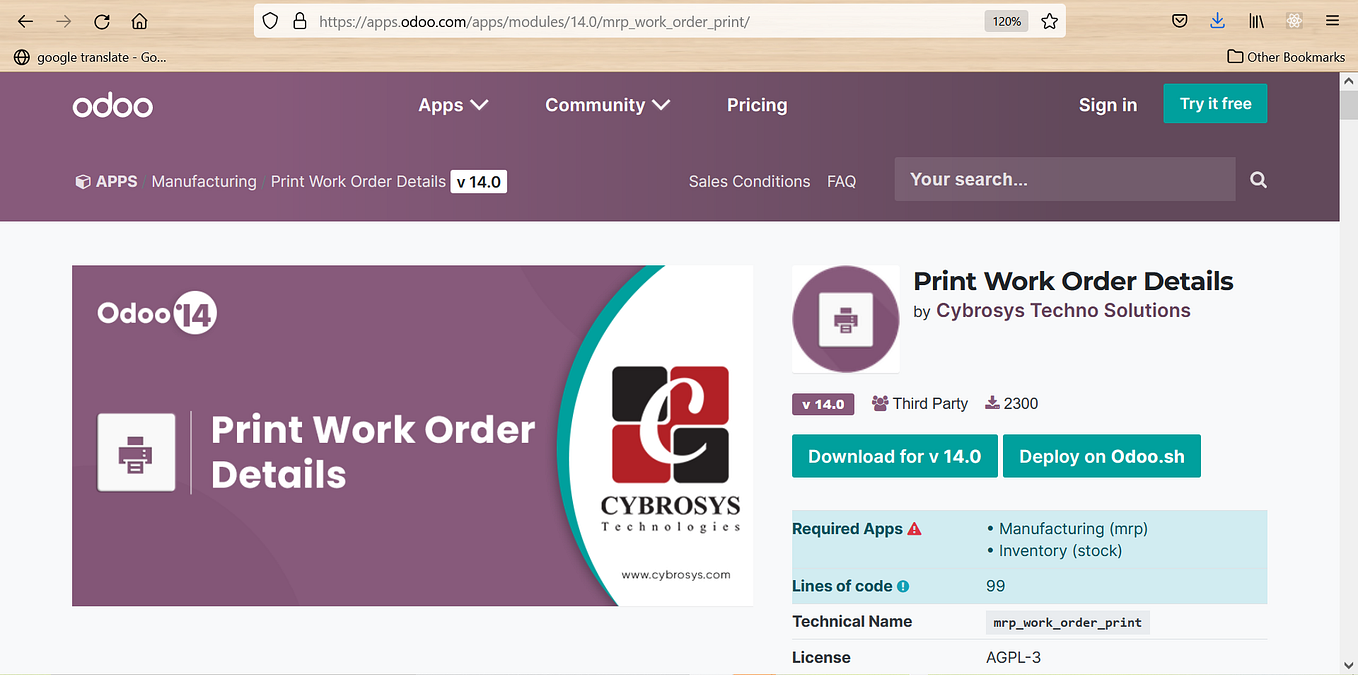This screenshot has height=675, width=1358.
Task: Click the Print Work Order Details app icon
Action: coord(845,319)
